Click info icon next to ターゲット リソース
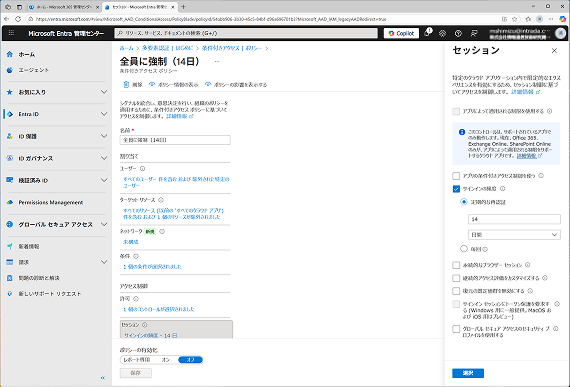570x387 pixels. pos(161,200)
